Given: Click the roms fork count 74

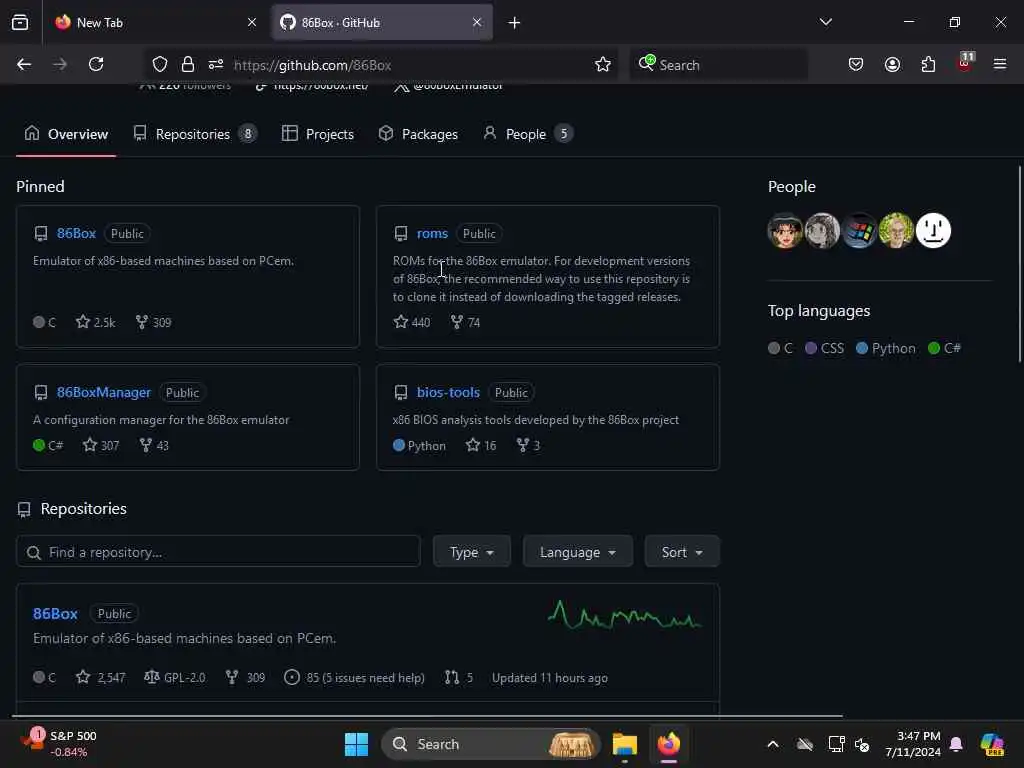Looking at the screenshot, I should (x=466, y=322).
